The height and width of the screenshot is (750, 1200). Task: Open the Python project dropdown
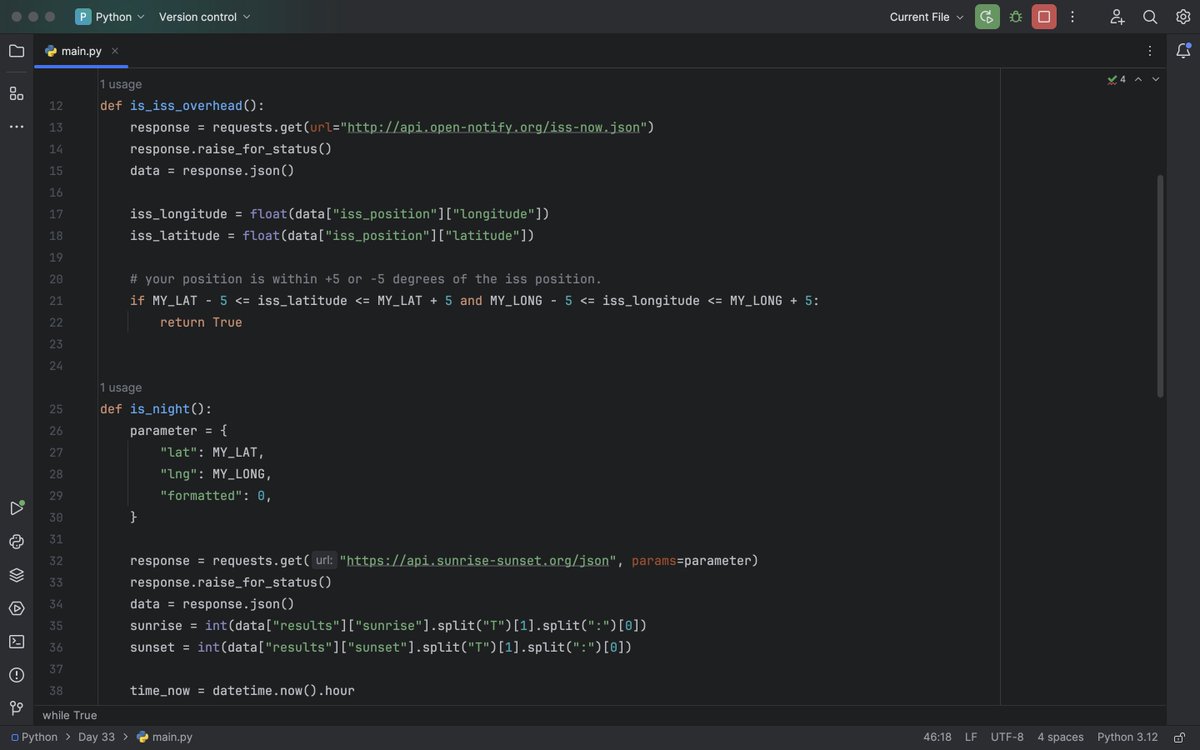click(110, 17)
